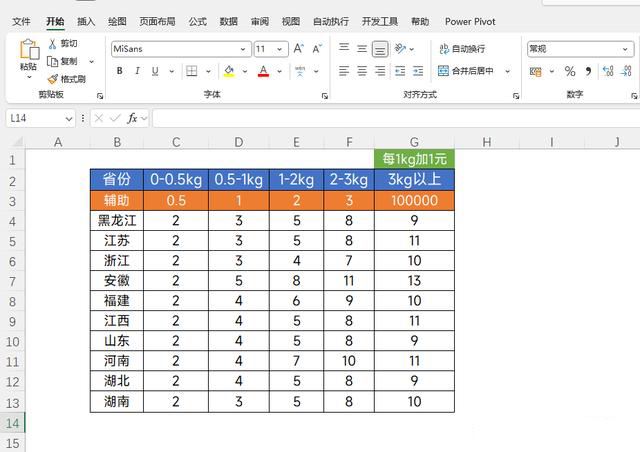
Task: Switch to the Page Layout (页面布局) tab
Action: click(157, 22)
